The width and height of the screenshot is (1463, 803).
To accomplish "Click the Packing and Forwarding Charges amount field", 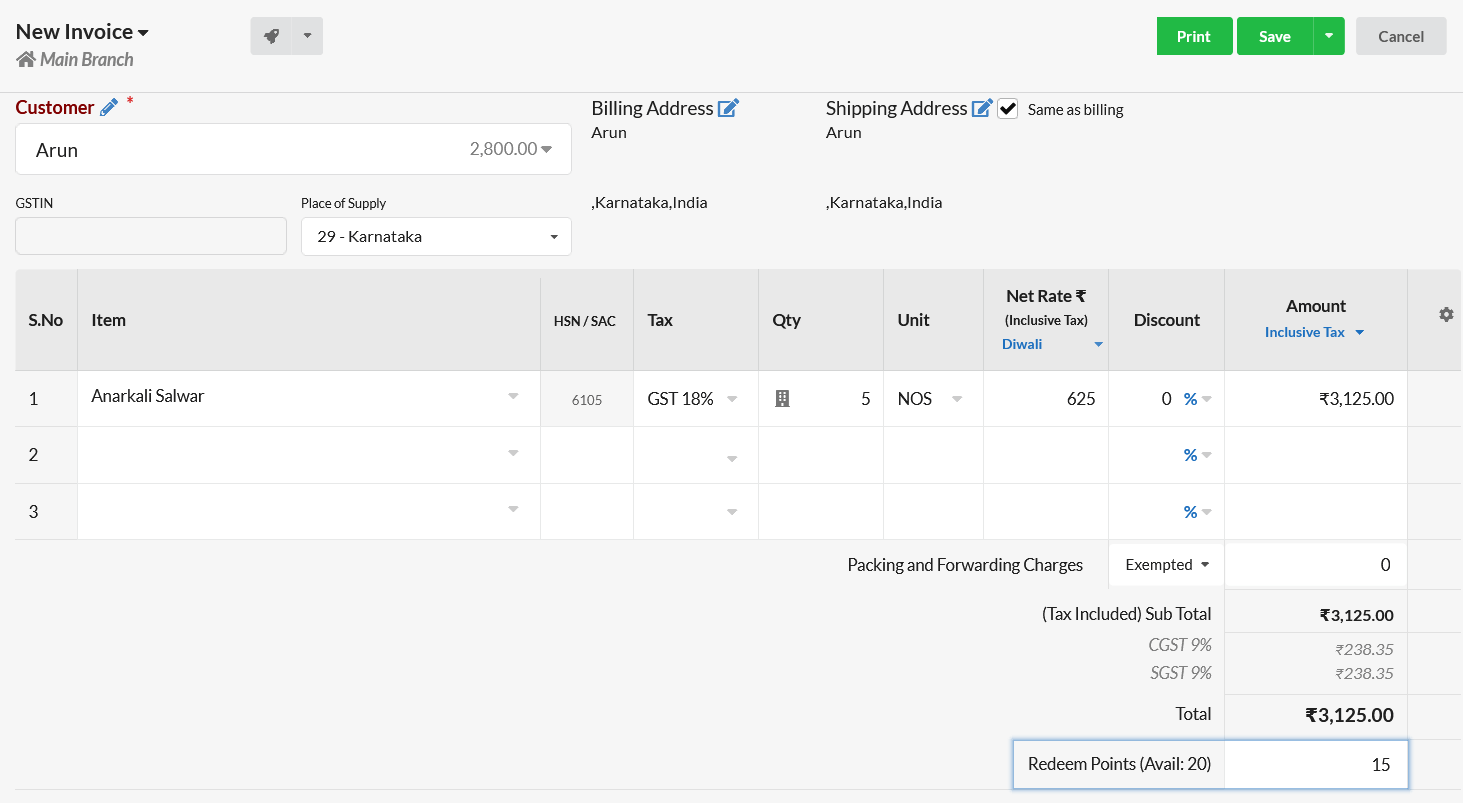I will [x=1316, y=565].
